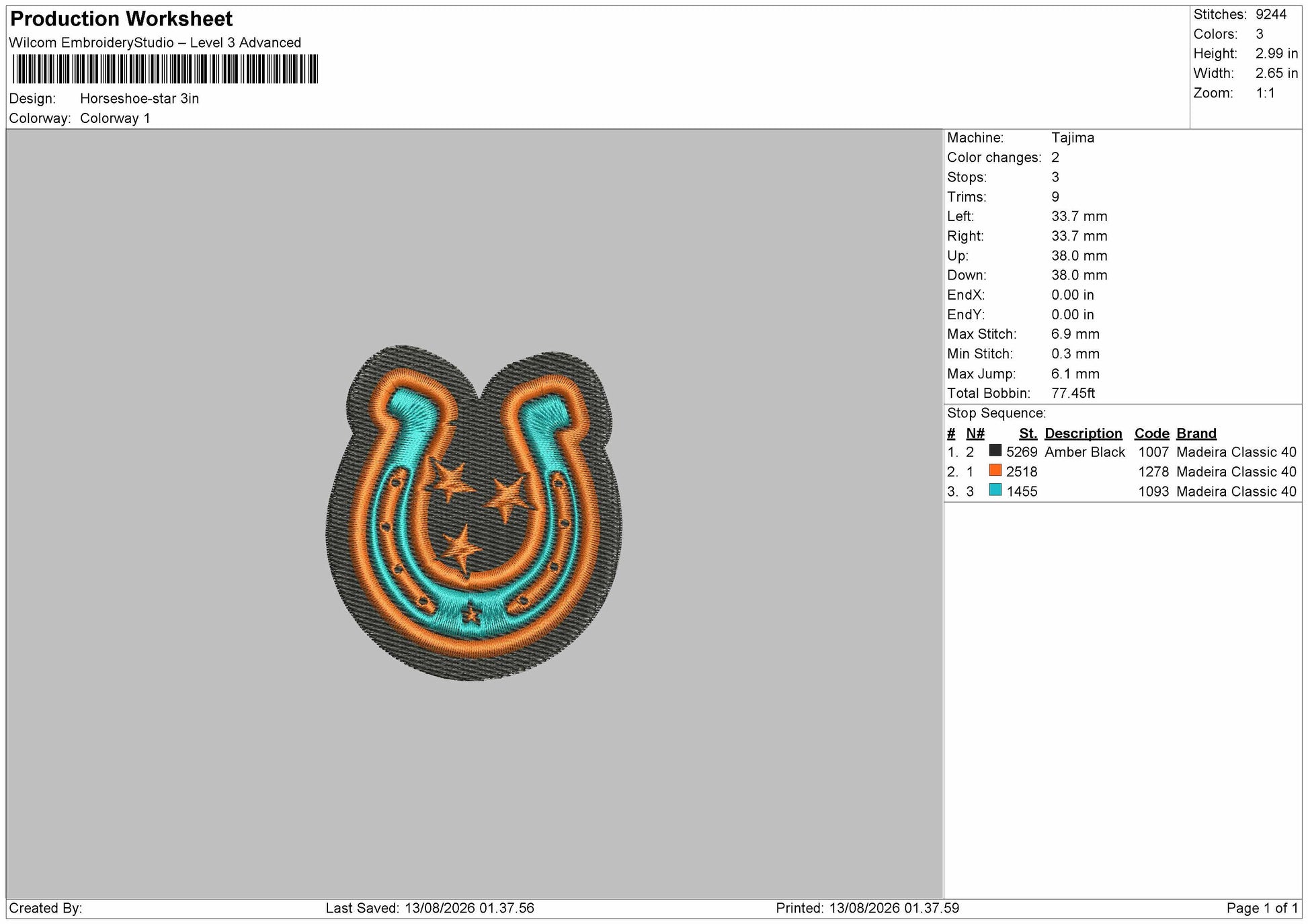
Task: Click the 'Production Worksheet' heading
Action: pos(122,19)
